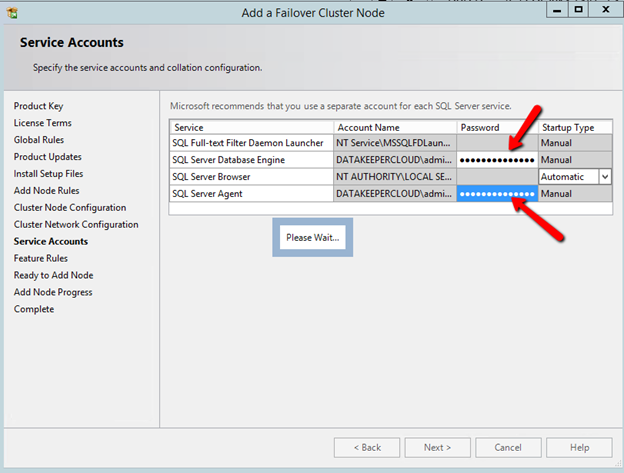Go to the License Terms step
The width and height of the screenshot is (624, 473).
click(x=43, y=123)
